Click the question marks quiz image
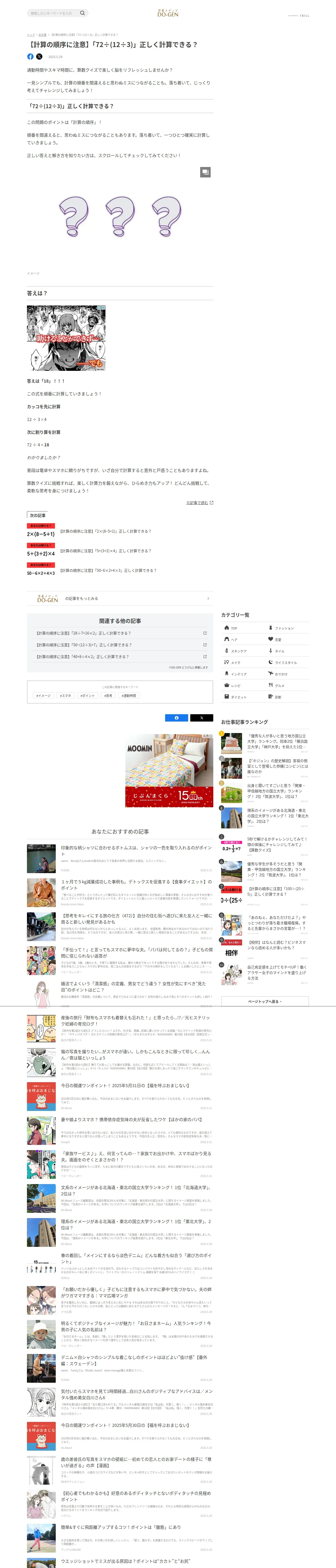 120,216
